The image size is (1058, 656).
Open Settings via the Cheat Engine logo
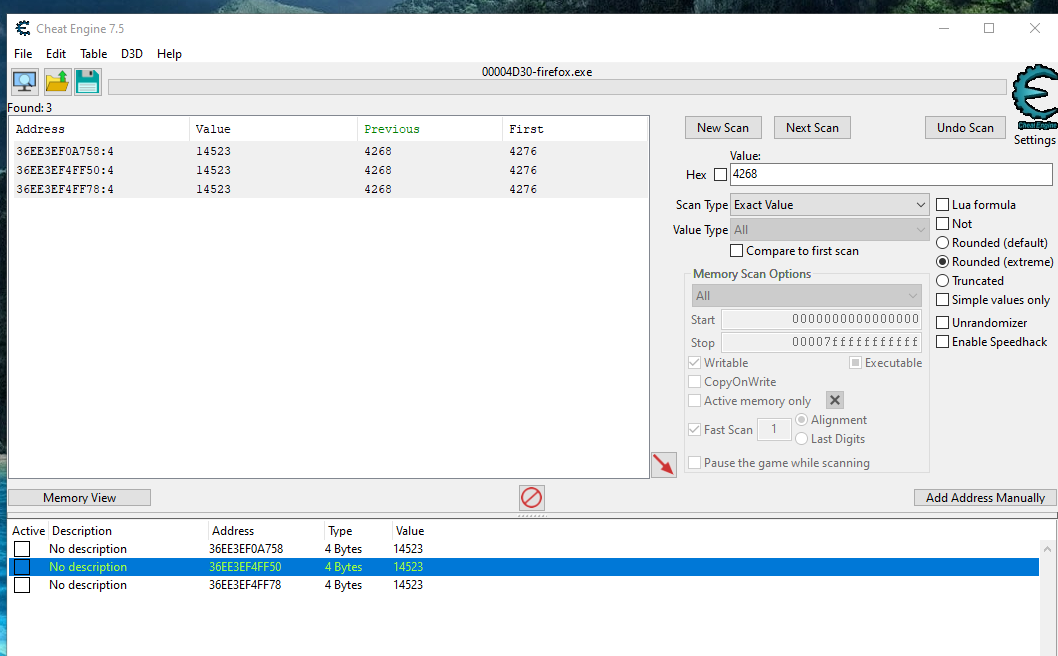[x=1035, y=98]
